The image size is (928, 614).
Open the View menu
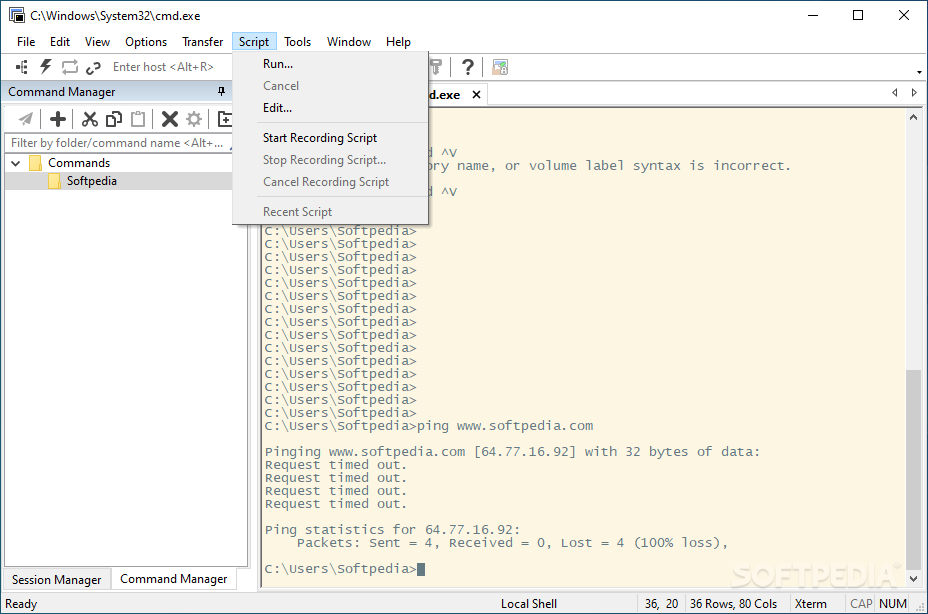coord(97,42)
